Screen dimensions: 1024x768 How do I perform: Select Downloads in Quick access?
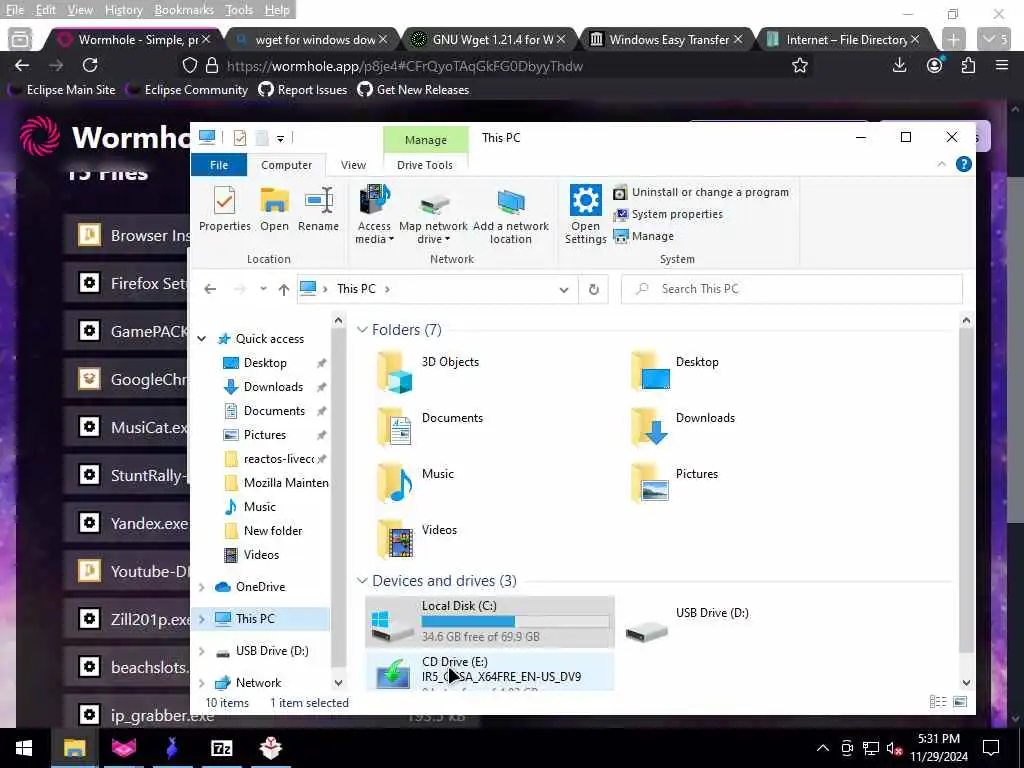[x=273, y=387]
